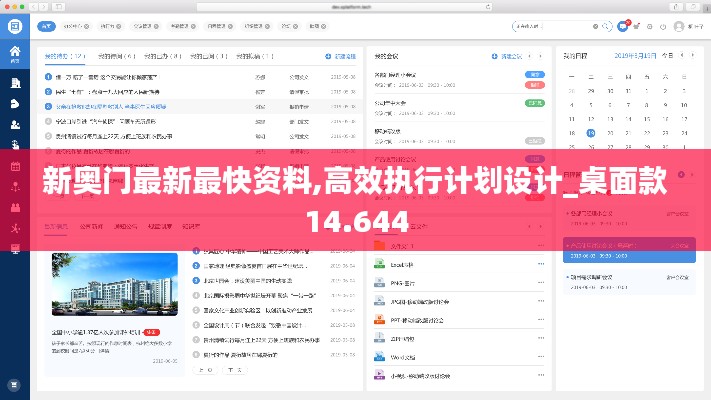Click the new task link in tasks panel

[x=341, y=56]
